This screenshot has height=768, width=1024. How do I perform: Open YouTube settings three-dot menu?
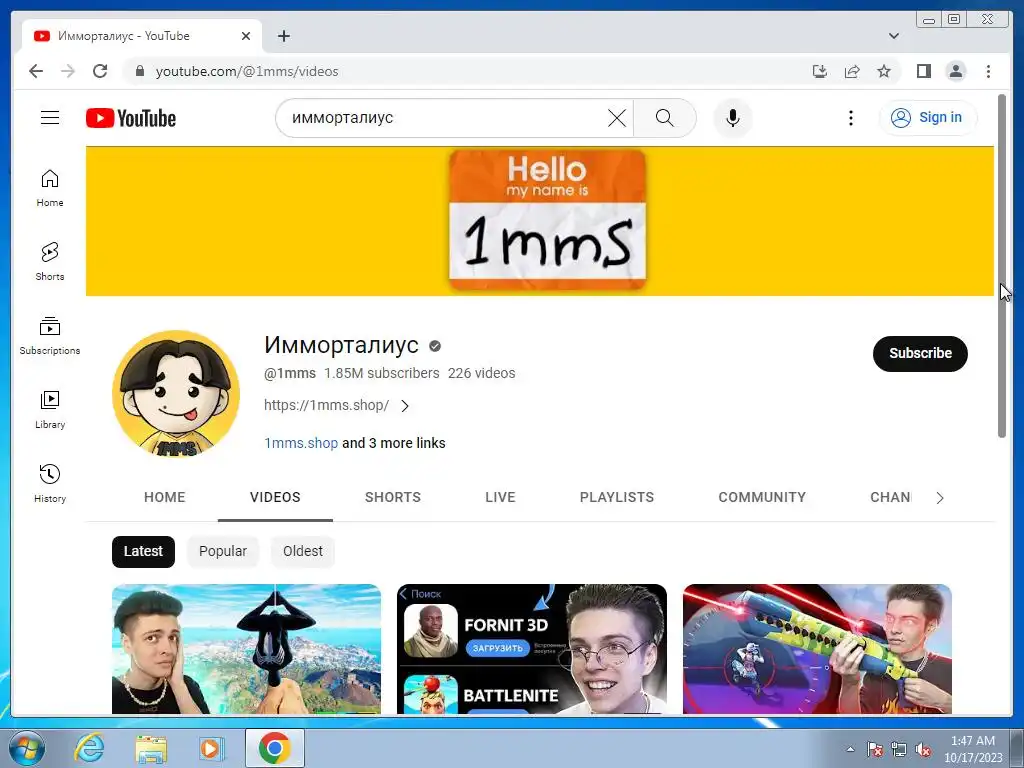coord(850,118)
